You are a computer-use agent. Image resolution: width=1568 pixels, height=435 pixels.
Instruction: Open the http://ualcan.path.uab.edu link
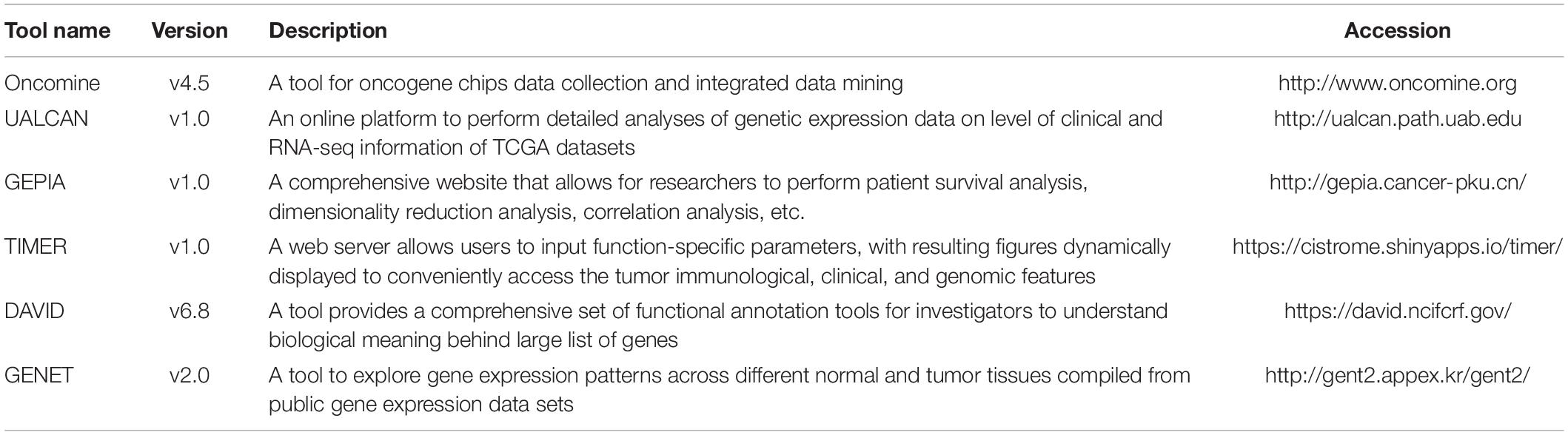tap(1397, 118)
